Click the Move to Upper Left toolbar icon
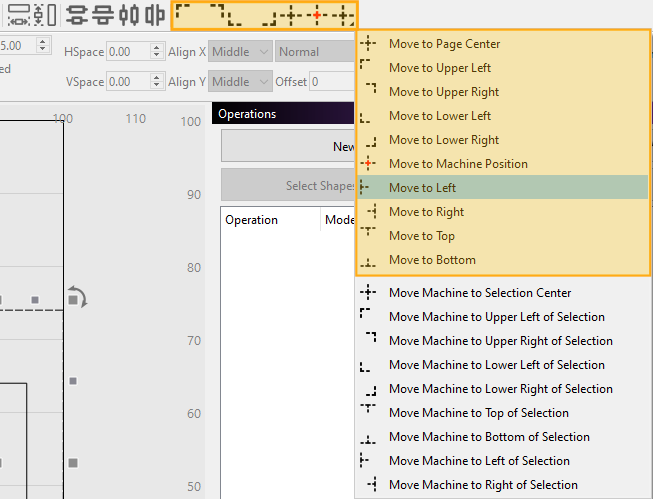Viewport: 653px width, 499px height. (185, 13)
